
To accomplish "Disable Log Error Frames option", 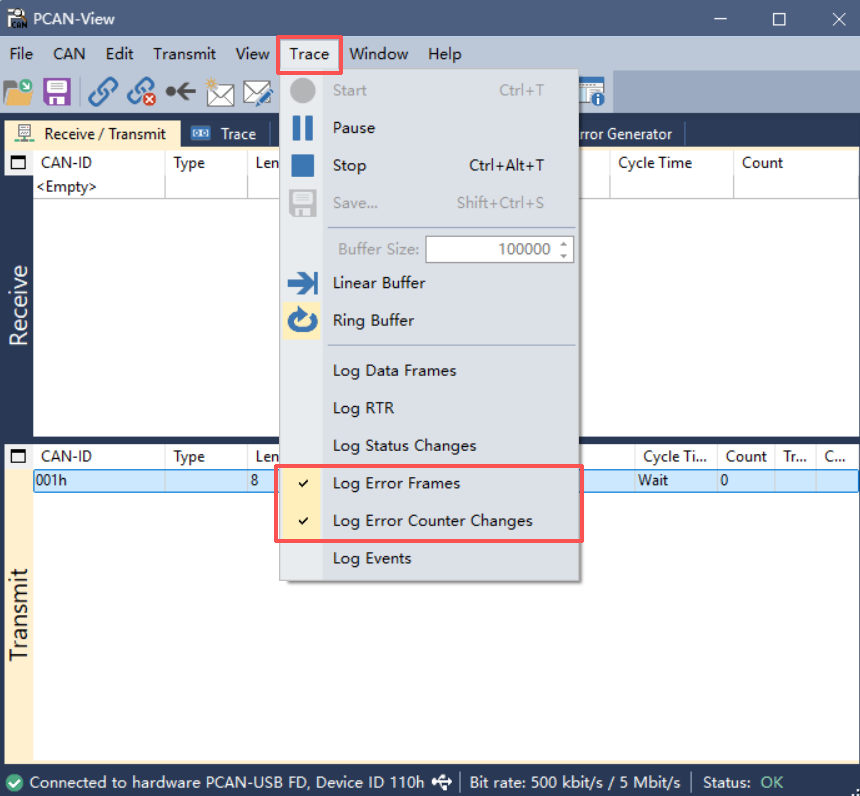I will pyautogui.click(x=396, y=483).
